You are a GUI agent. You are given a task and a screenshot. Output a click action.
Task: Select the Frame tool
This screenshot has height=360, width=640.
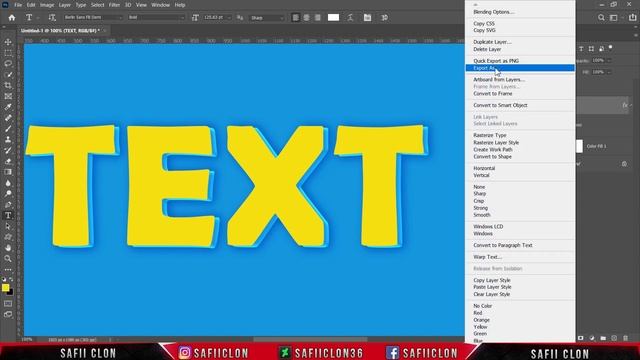coord(8,96)
